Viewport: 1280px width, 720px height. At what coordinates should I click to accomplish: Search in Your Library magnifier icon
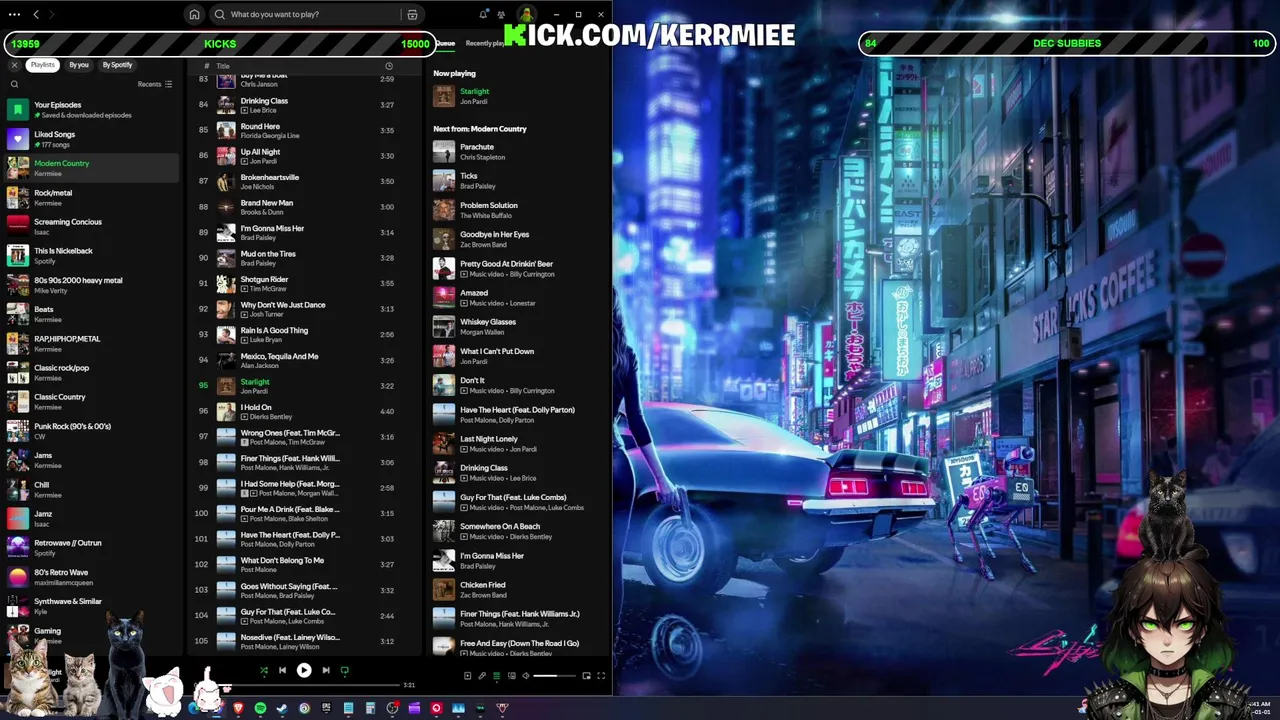click(14, 84)
